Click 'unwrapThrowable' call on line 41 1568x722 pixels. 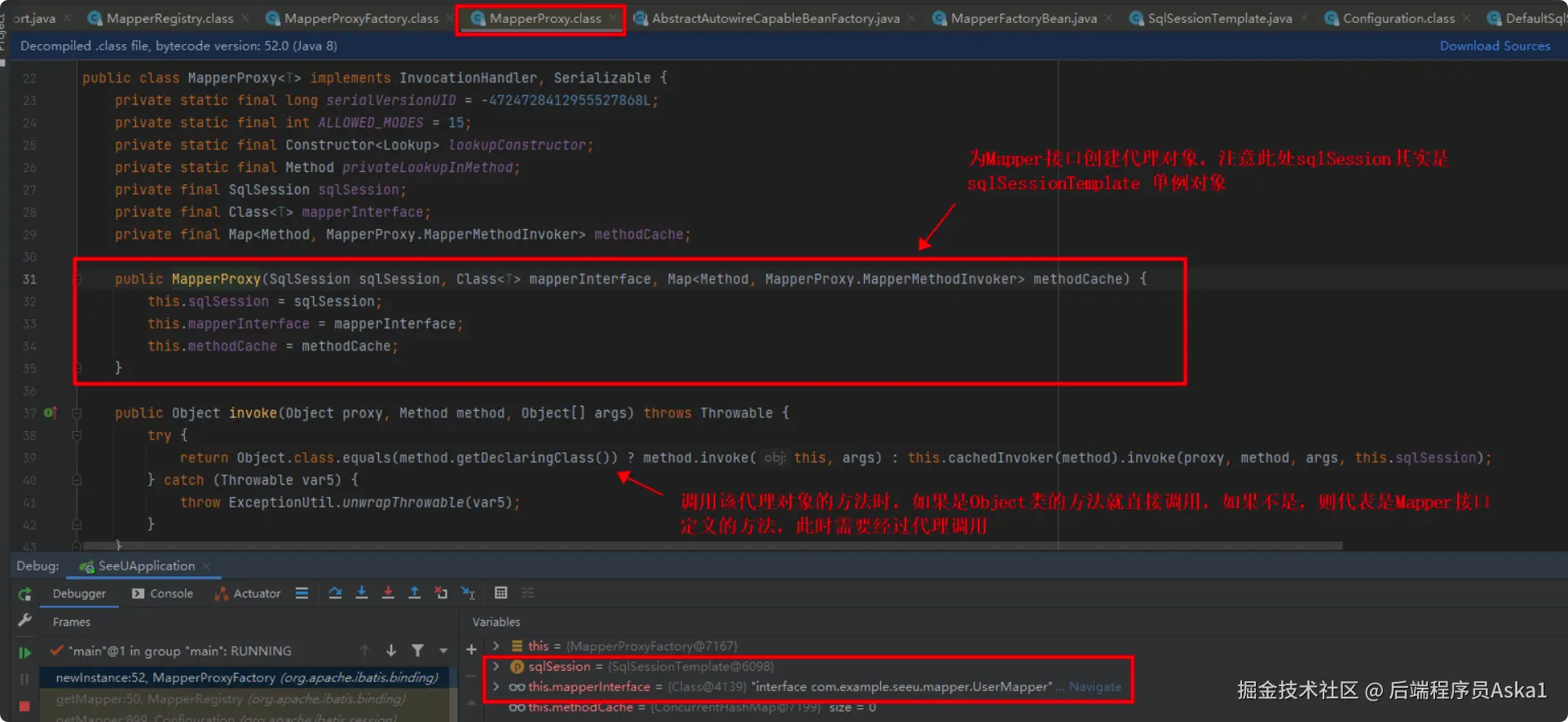(404, 503)
